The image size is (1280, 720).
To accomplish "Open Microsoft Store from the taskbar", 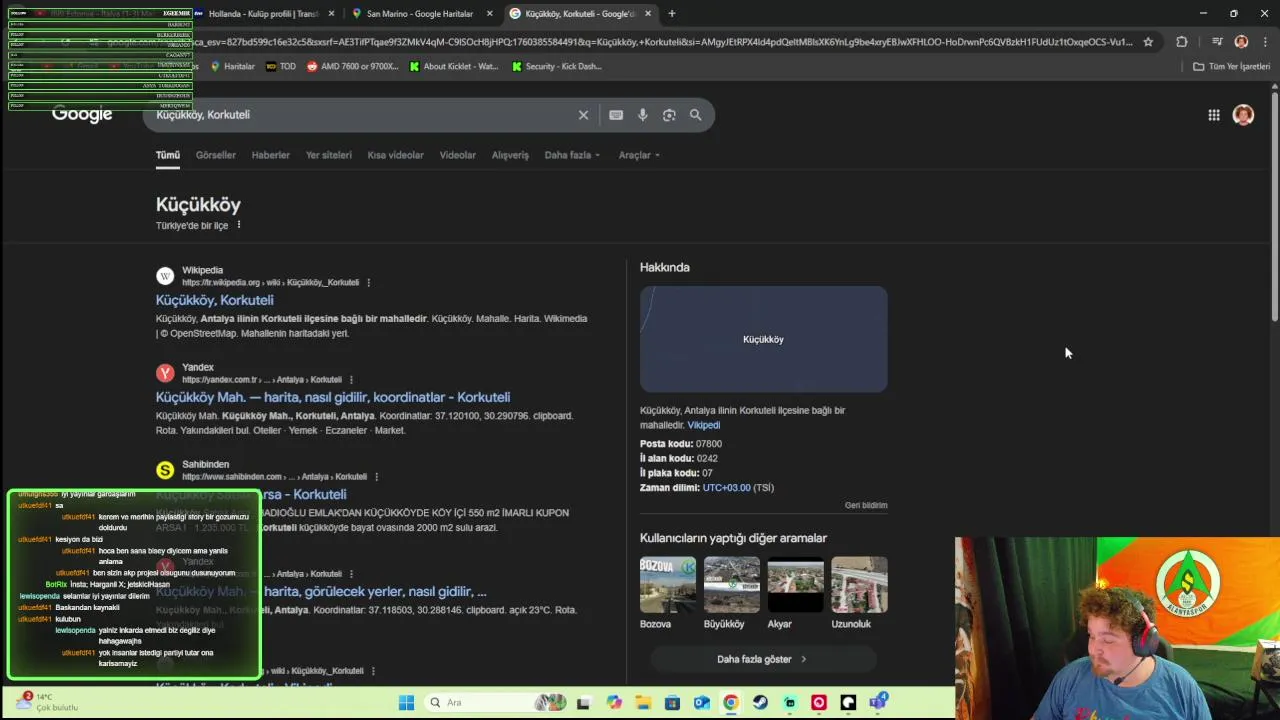I will [672, 703].
